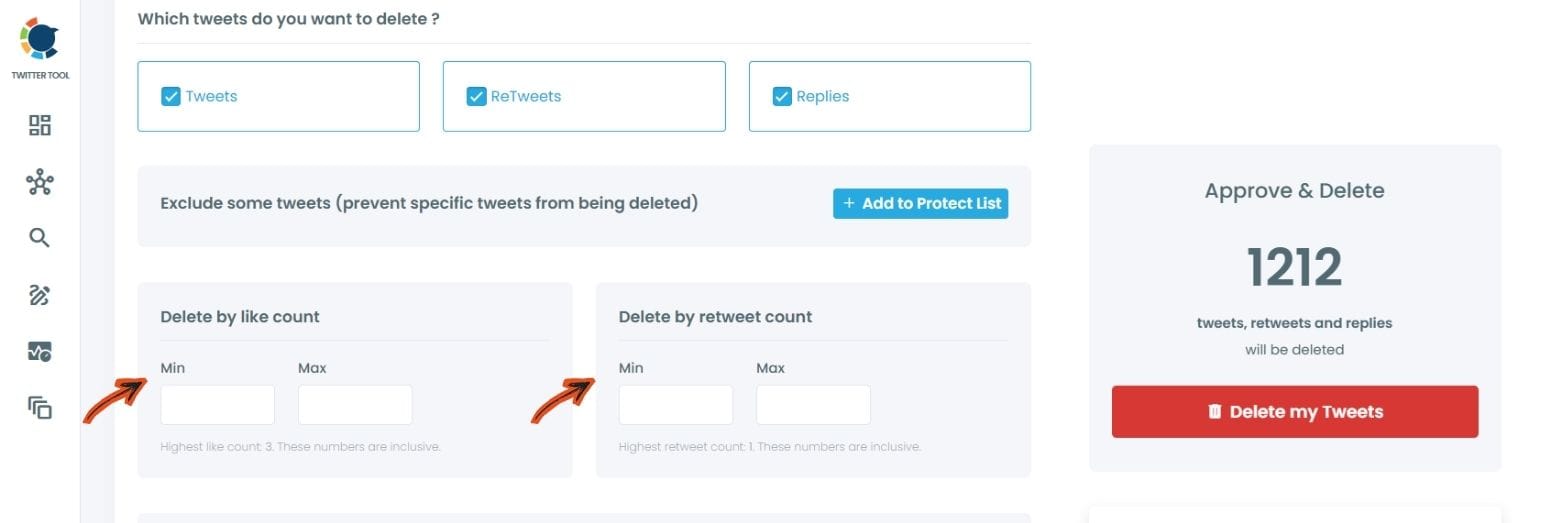1550x523 pixels.
Task: Uncheck the ReTweets checkbox
Action: [476, 97]
